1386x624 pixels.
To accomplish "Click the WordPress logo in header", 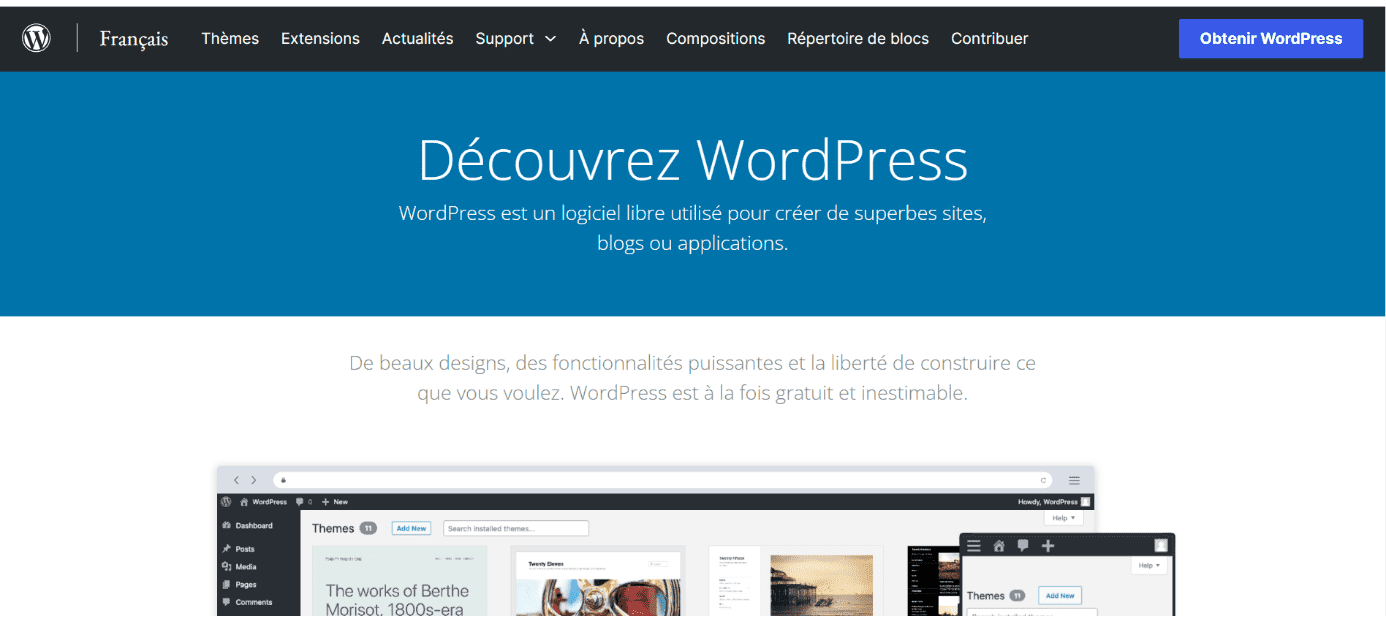I will click(36, 39).
